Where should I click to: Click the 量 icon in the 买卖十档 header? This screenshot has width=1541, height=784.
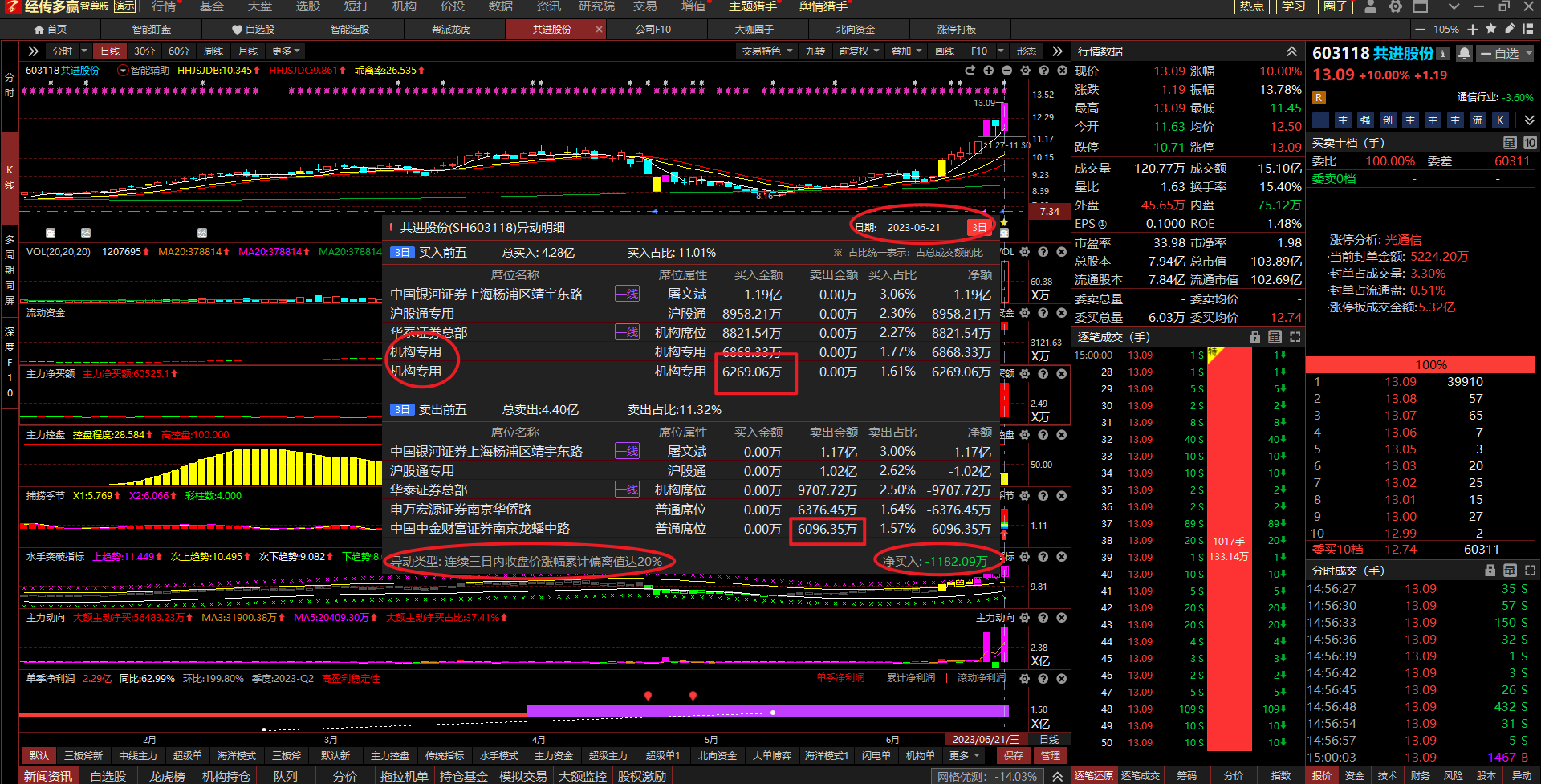pyautogui.click(x=1510, y=143)
